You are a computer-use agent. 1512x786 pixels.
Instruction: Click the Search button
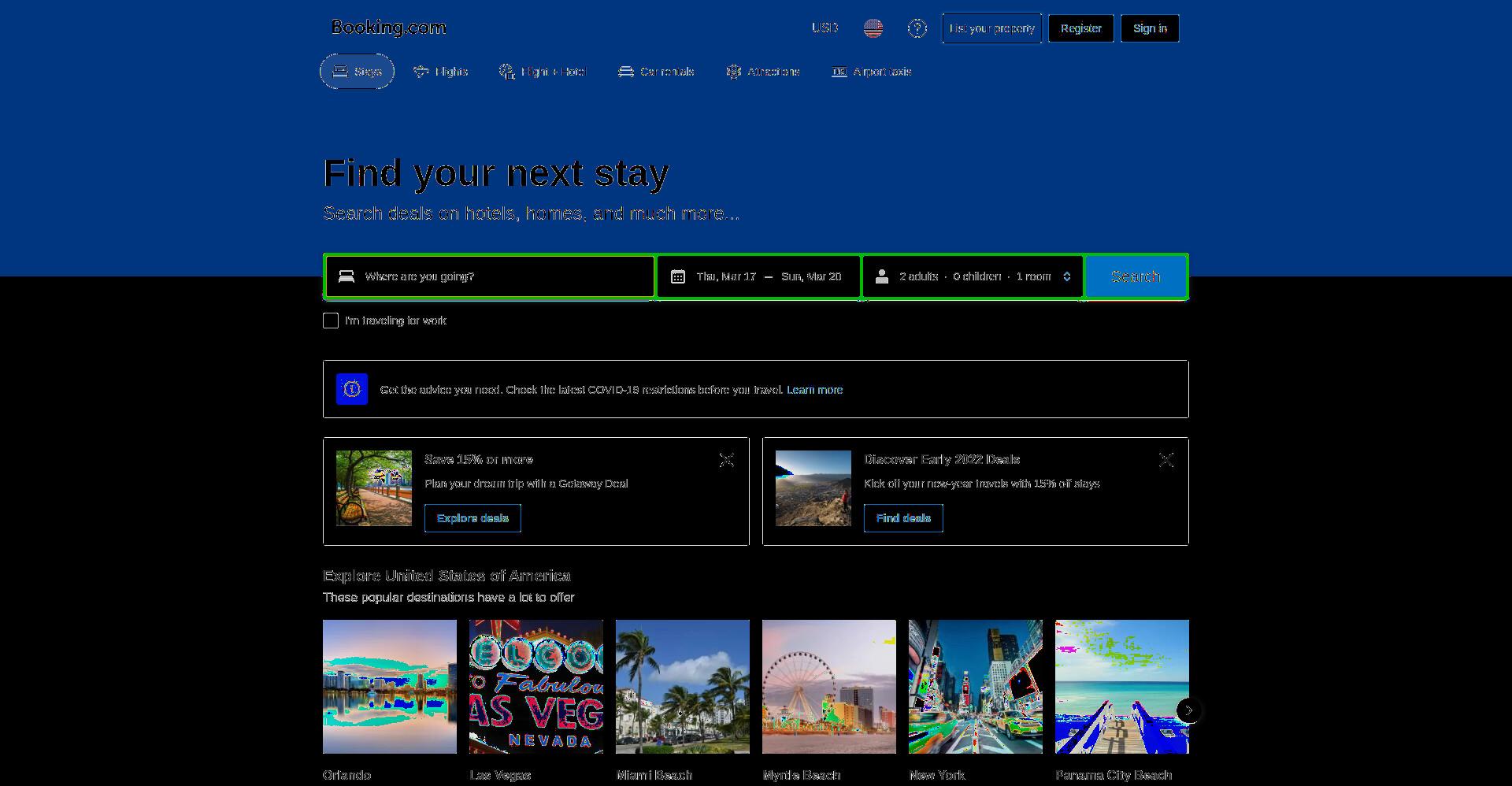pyautogui.click(x=1136, y=276)
